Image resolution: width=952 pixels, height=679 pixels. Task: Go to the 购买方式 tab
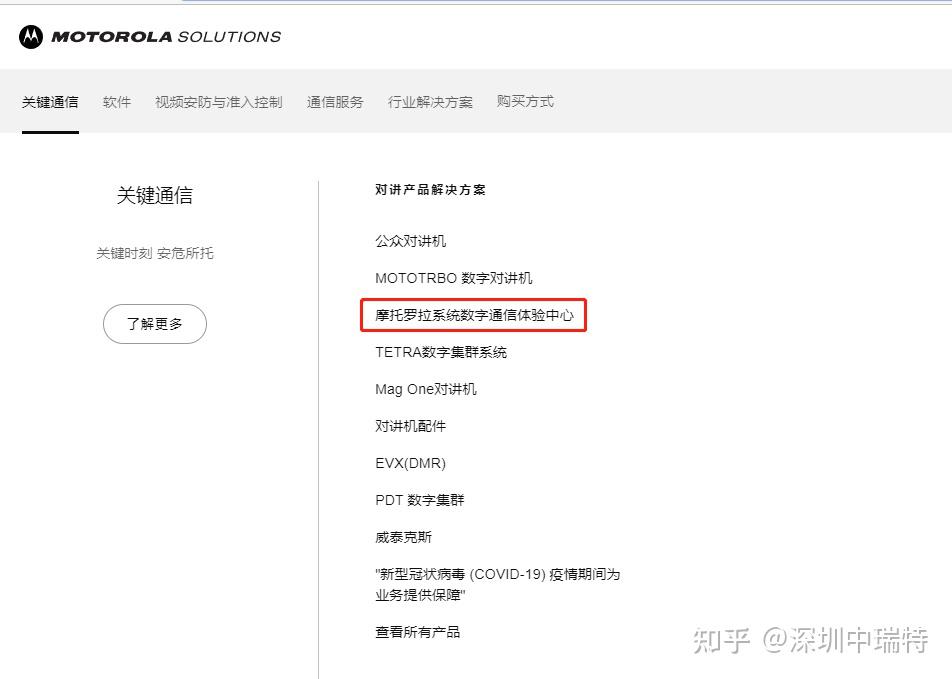pos(525,101)
